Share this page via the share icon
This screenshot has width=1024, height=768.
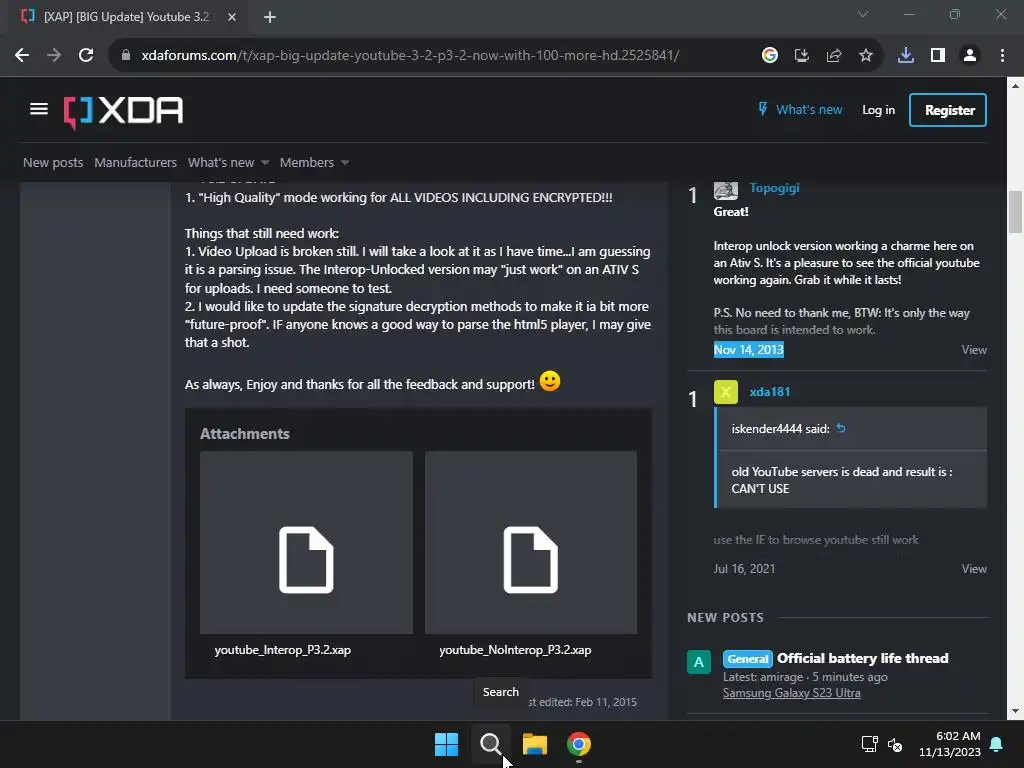click(833, 56)
